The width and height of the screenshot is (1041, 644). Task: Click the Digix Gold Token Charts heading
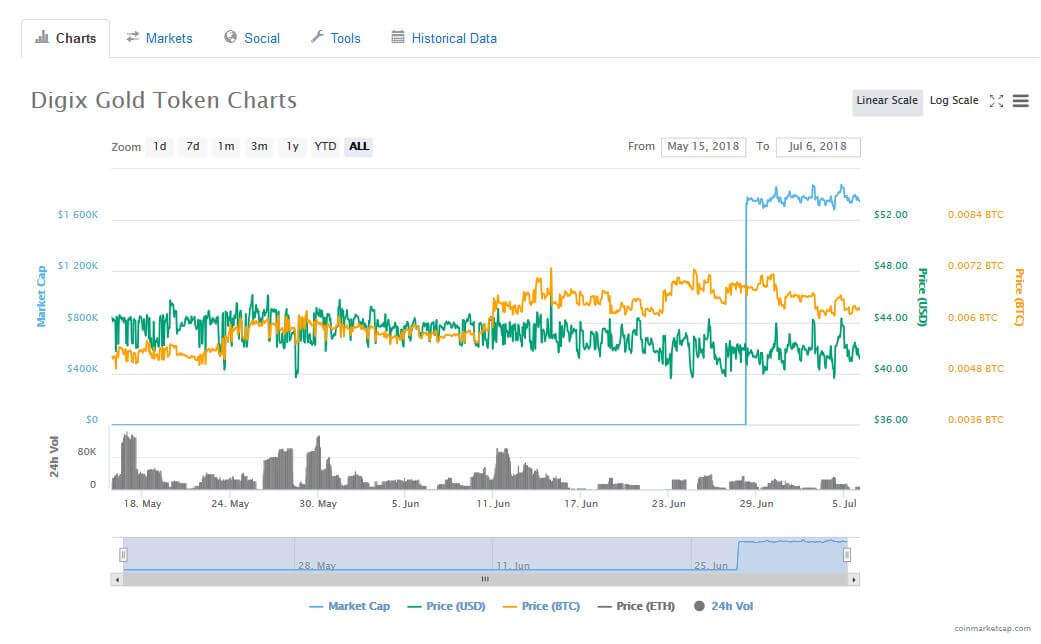click(x=164, y=100)
